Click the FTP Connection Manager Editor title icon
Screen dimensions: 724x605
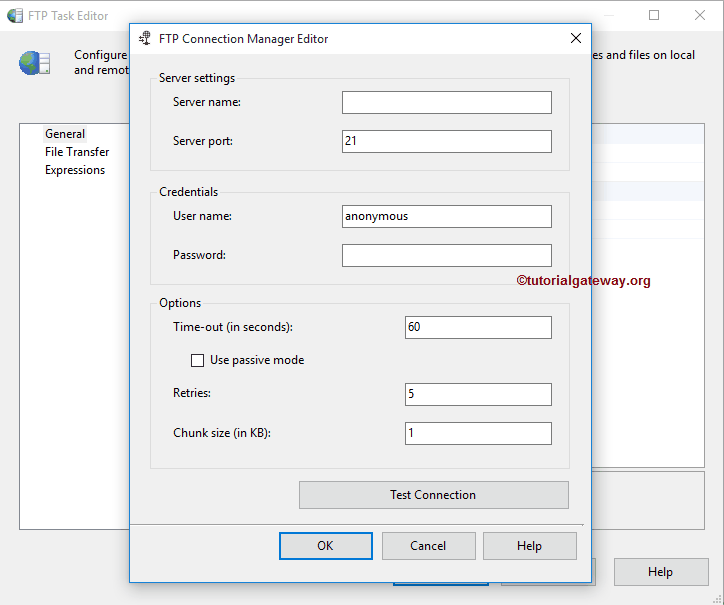point(145,38)
